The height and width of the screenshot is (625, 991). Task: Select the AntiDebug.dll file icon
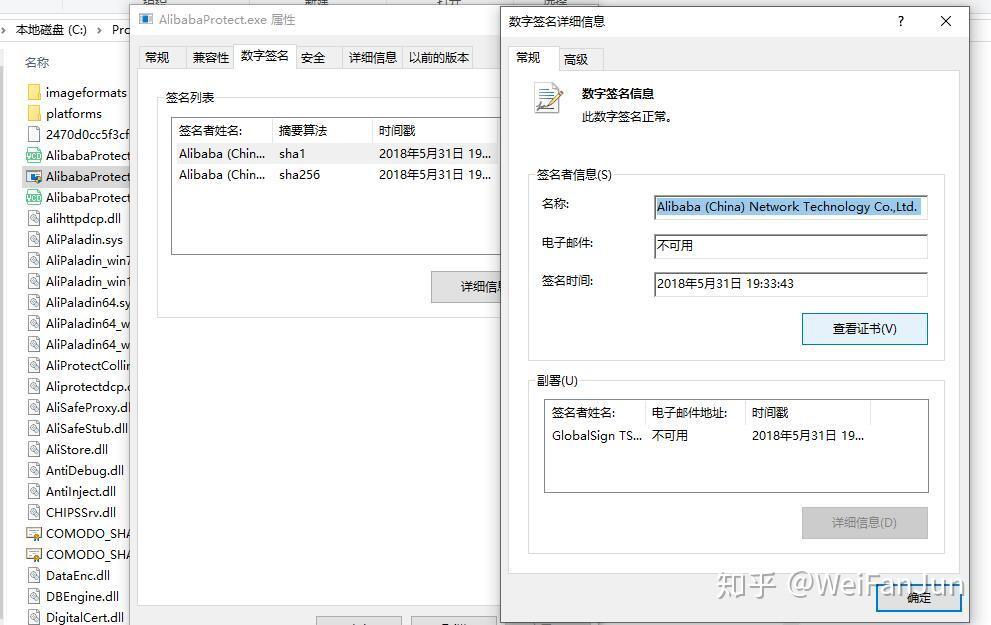[34, 470]
